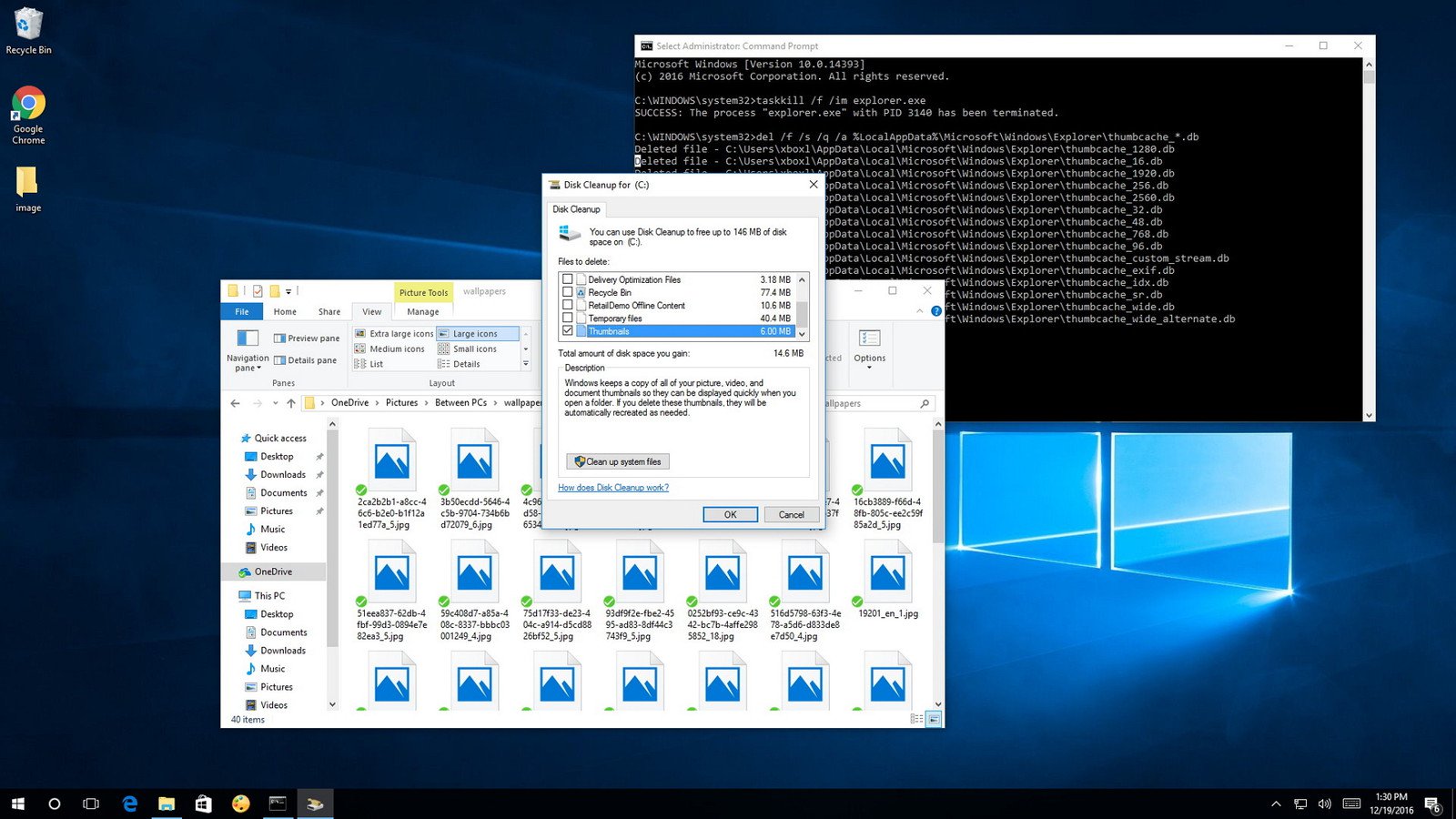Open folder Options in the View ribbon
This screenshot has height=819, width=1456.
click(869, 350)
